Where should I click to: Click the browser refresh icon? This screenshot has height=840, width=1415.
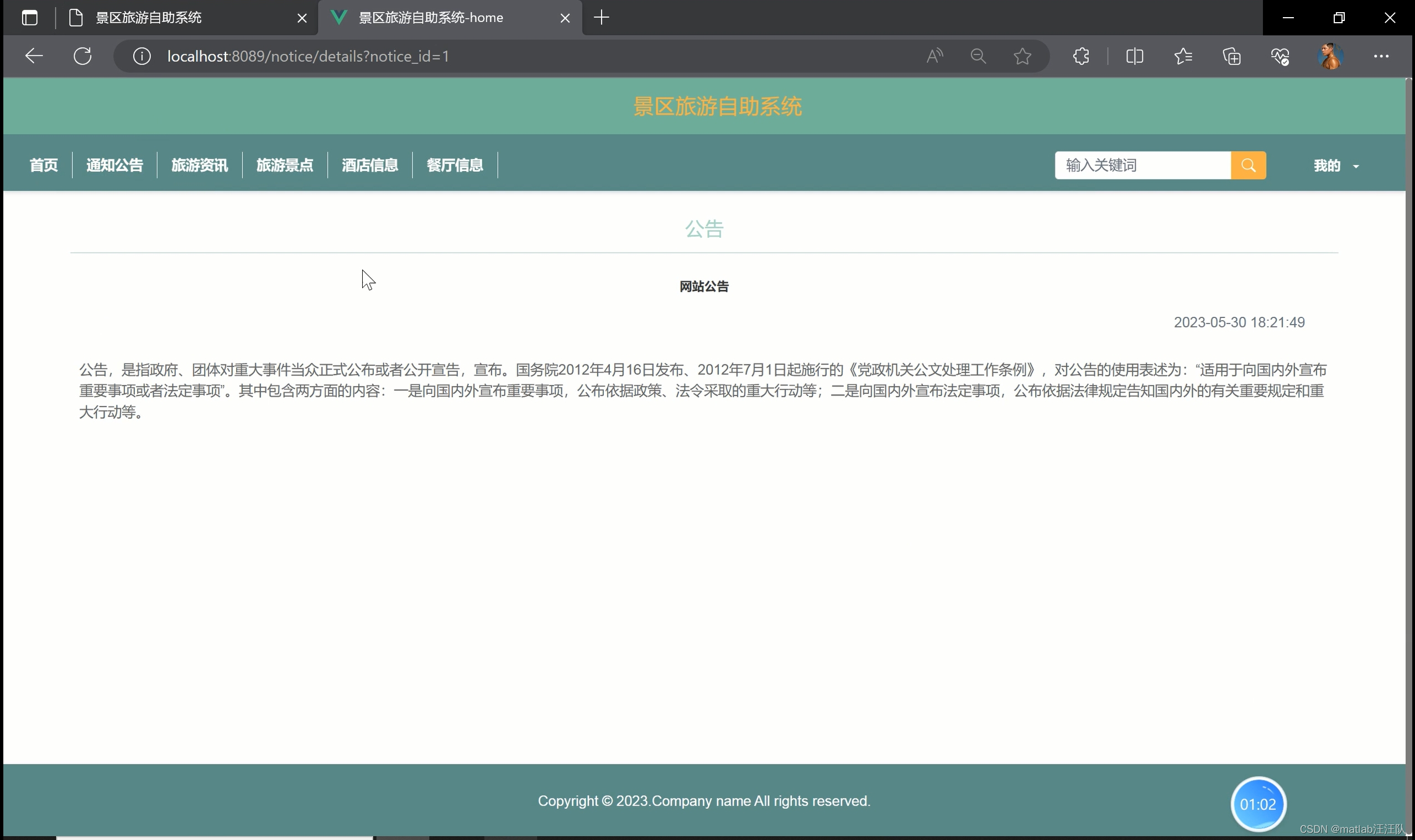pyautogui.click(x=82, y=56)
